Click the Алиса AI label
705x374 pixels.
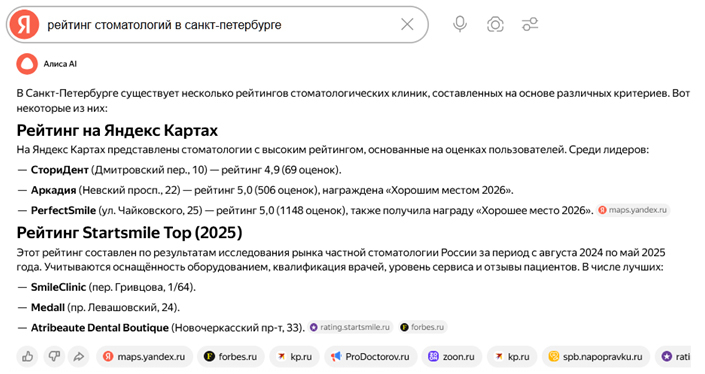click(60, 64)
